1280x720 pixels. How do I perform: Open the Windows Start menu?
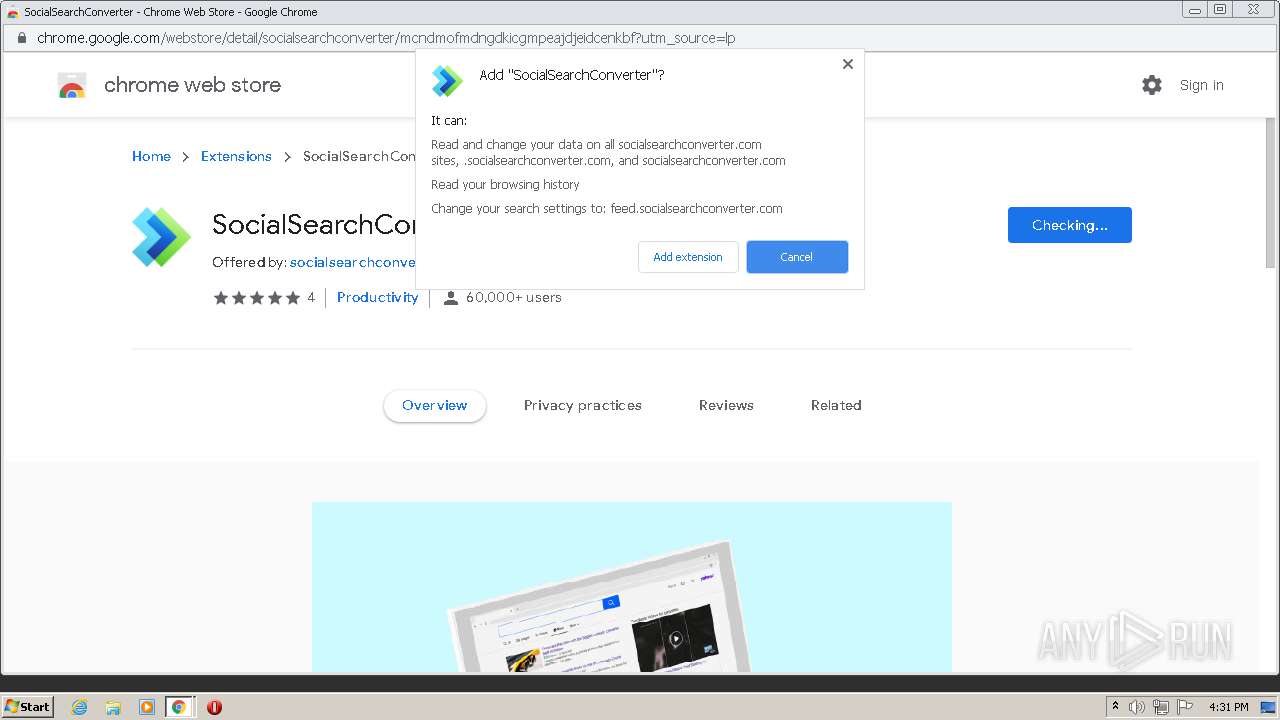[28, 706]
